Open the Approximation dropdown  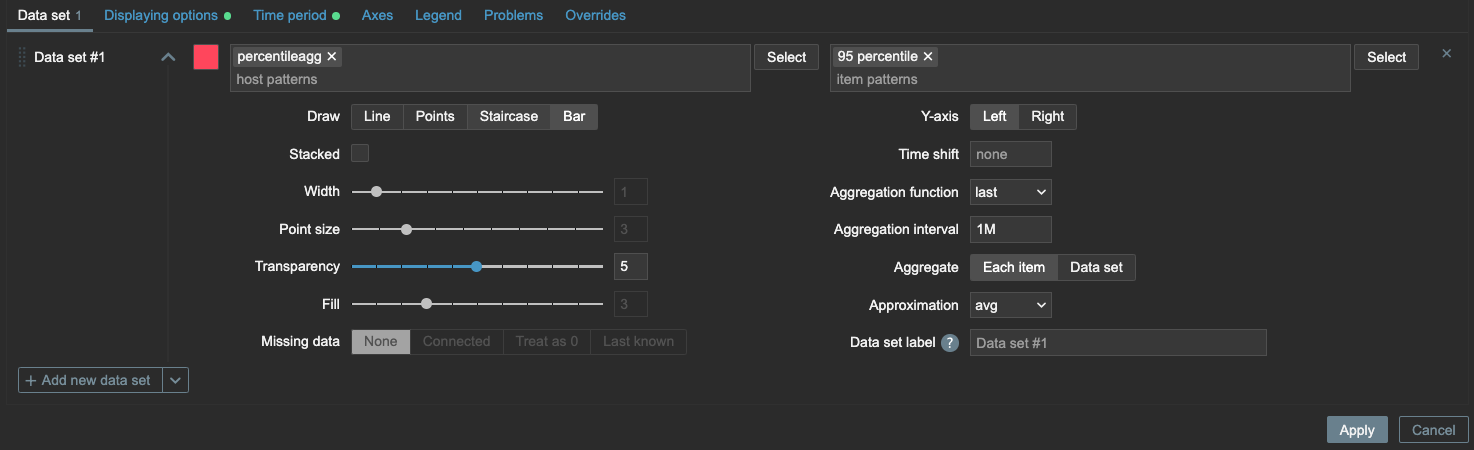[1010, 305]
